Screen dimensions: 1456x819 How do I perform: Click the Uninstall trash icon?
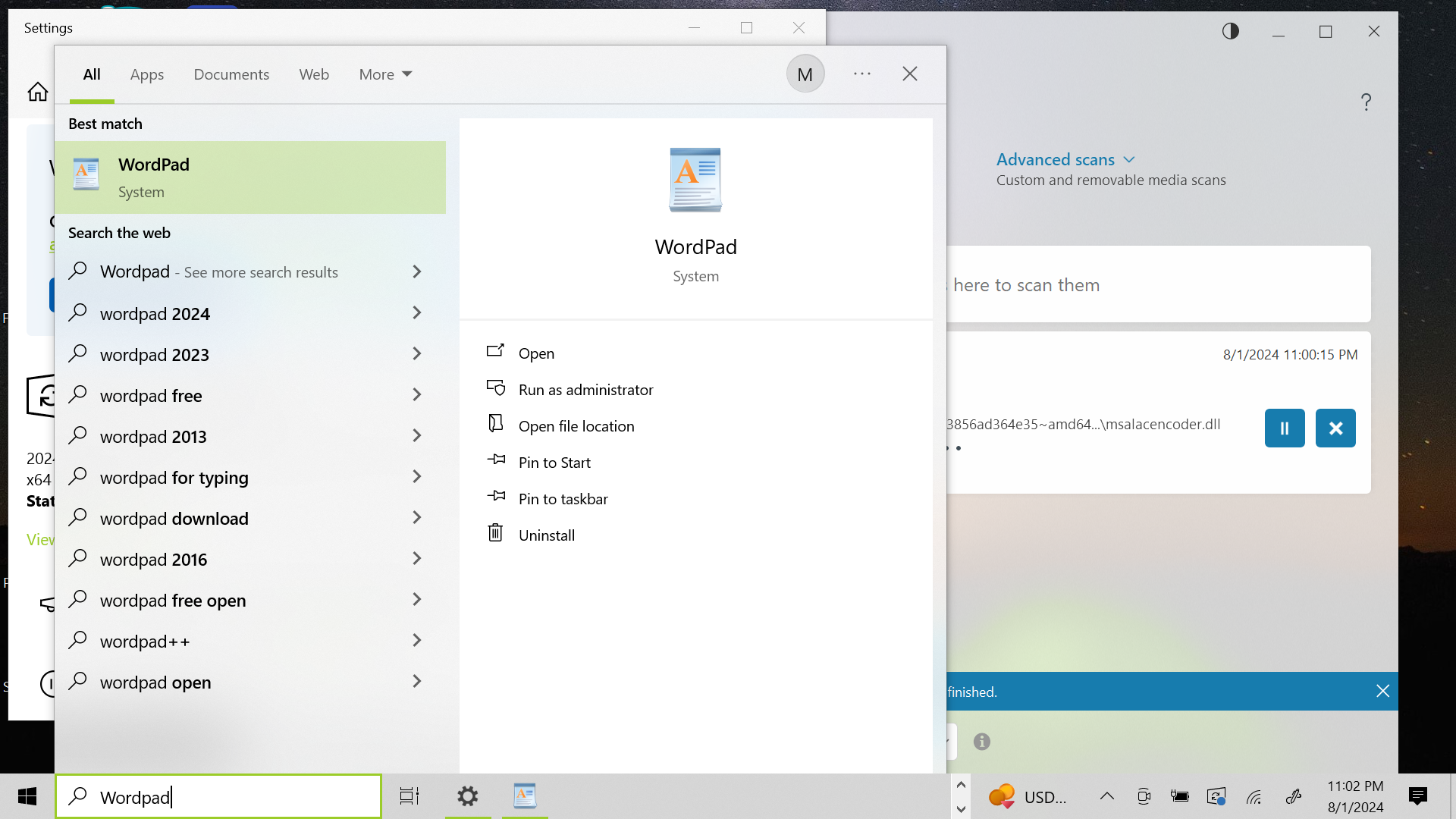click(x=495, y=533)
